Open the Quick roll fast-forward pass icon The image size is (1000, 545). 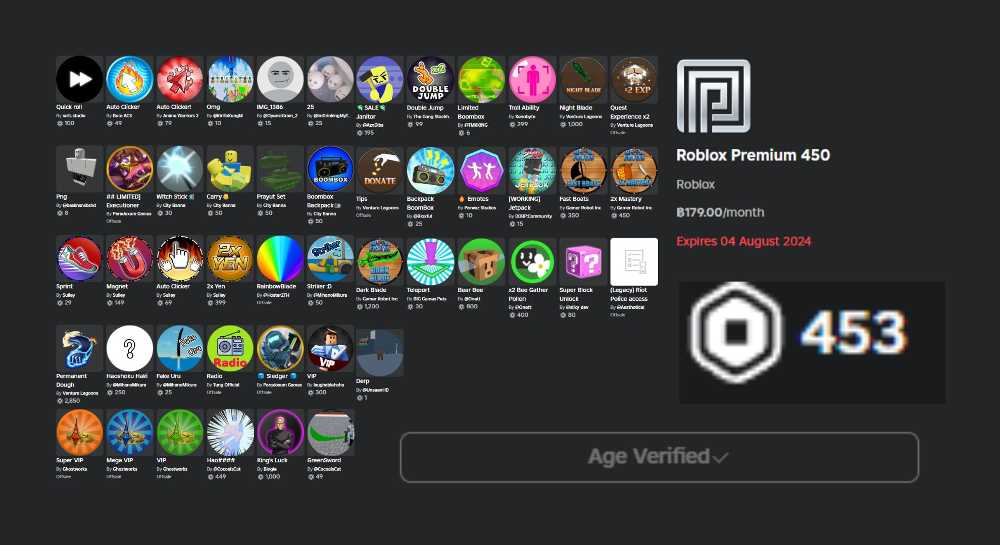79,80
